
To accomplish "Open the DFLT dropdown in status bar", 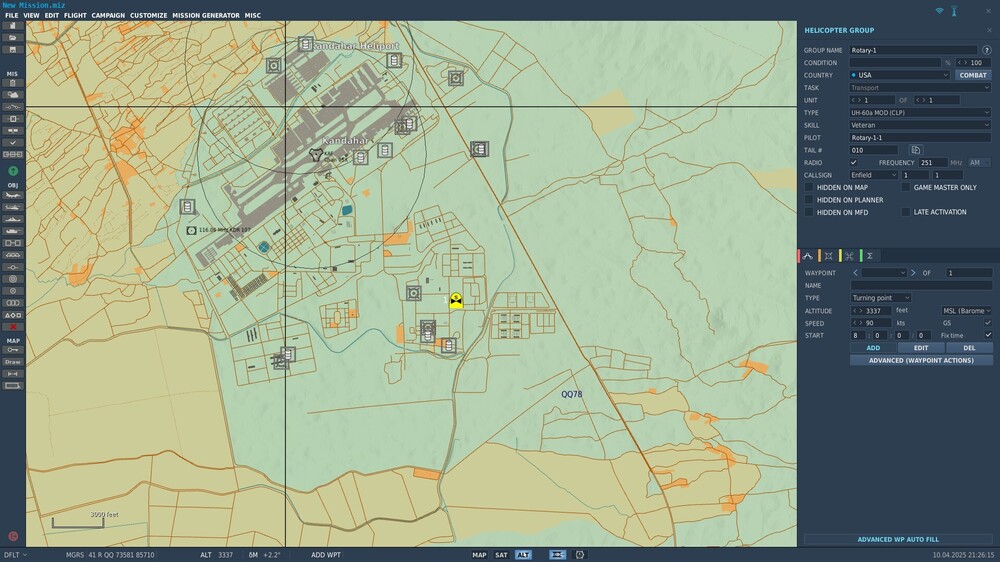I will tap(15, 555).
